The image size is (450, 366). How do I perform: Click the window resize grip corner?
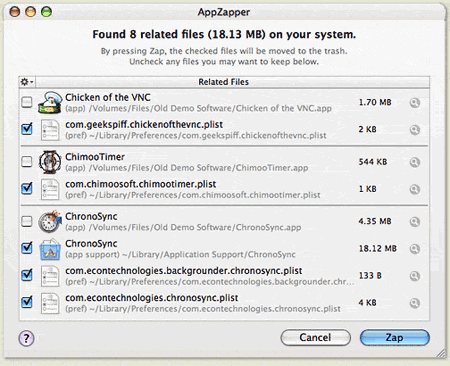(x=441, y=353)
